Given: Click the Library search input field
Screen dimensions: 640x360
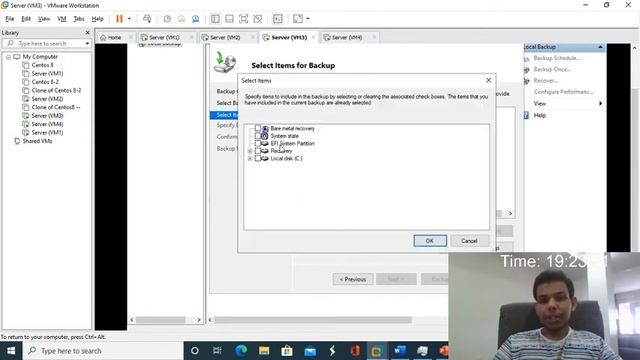Looking at the screenshot, I should pos(46,43).
